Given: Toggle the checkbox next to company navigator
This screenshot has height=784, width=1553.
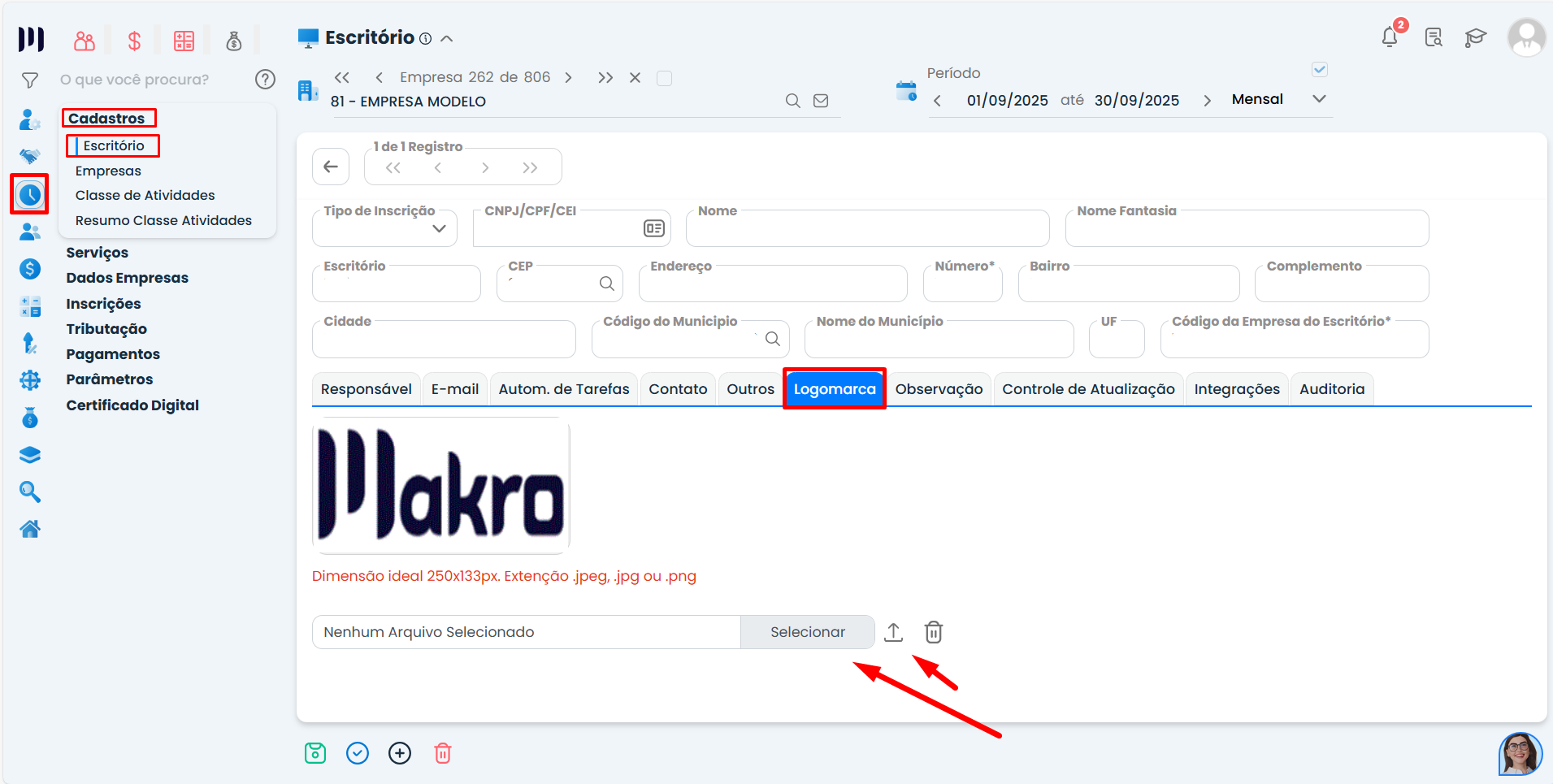Looking at the screenshot, I should 664,78.
